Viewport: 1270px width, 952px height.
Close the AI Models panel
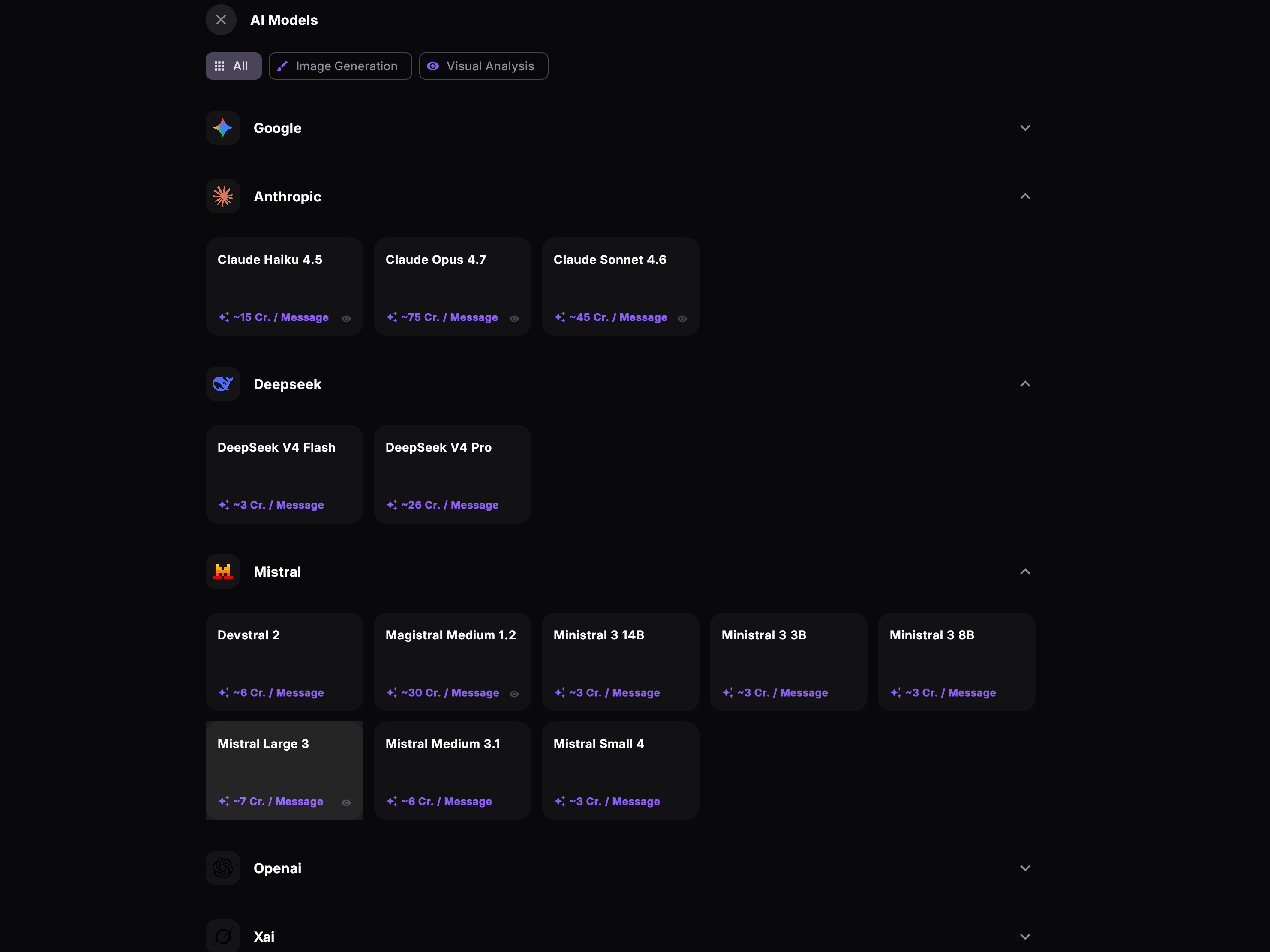pyautogui.click(x=221, y=20)
